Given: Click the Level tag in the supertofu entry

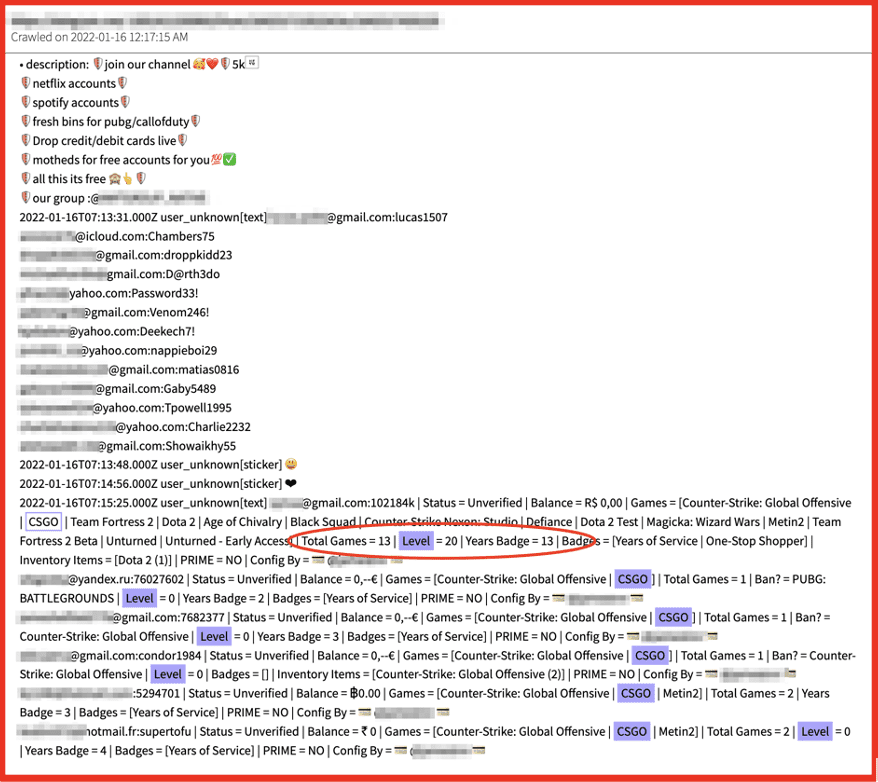Looking at the screenshot, I should tap(815, 732).
